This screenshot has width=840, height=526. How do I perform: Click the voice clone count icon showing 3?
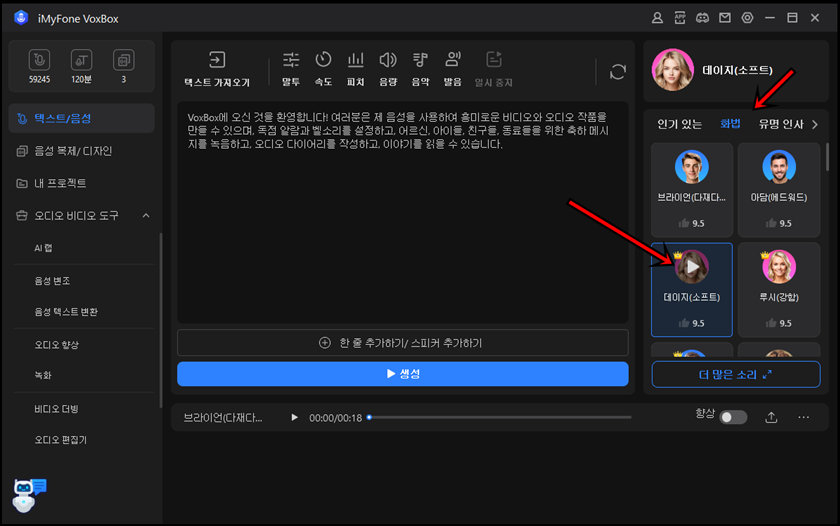(x=124, y=60)
